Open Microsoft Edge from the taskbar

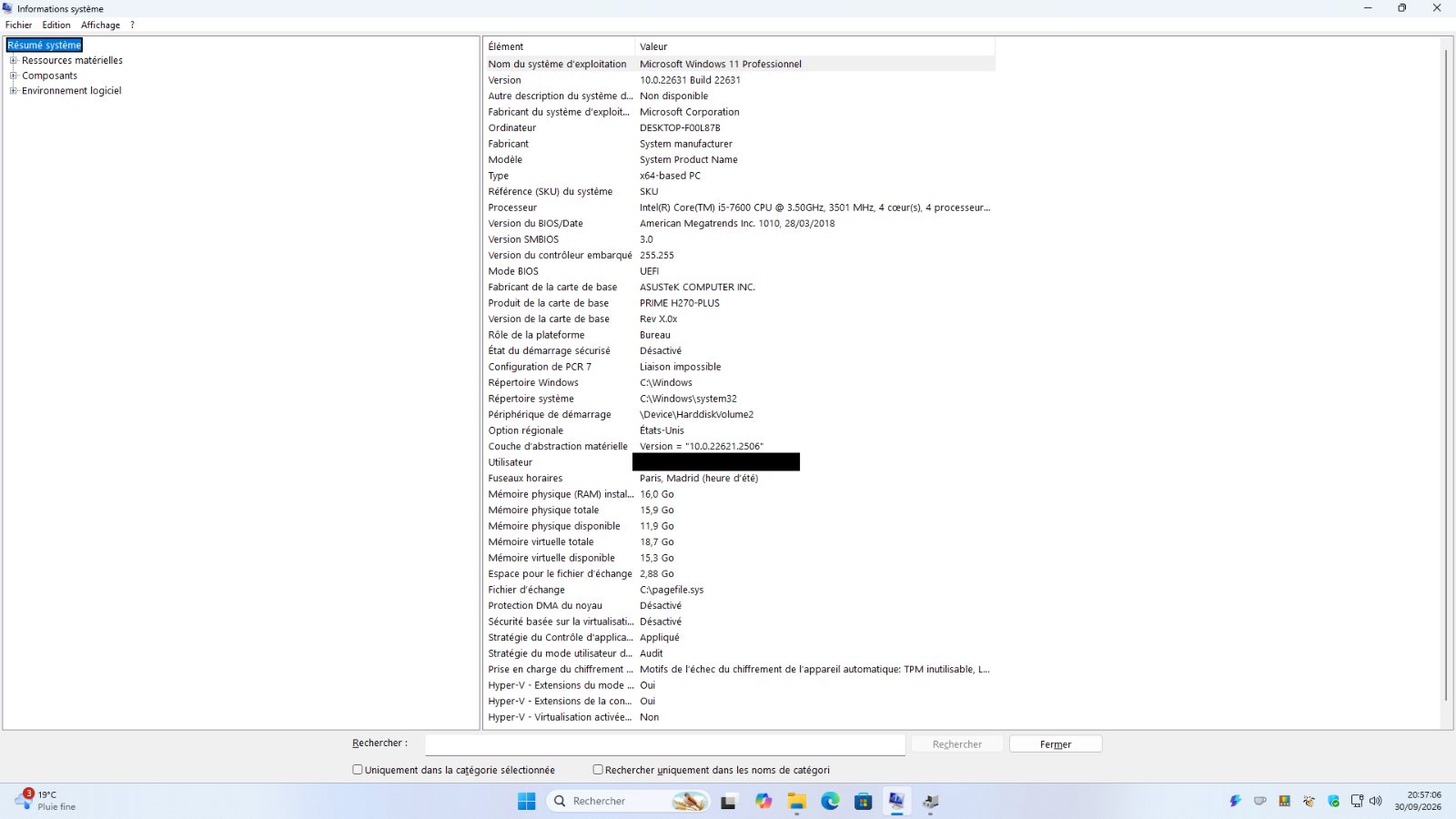[830, 801]
